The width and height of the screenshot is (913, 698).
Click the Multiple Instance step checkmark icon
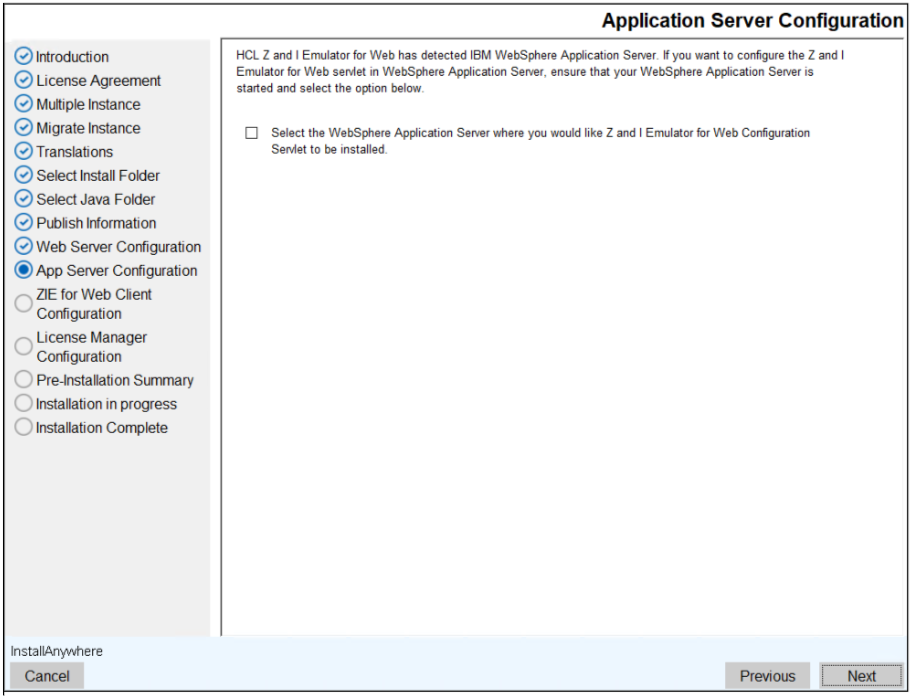pyautogui.click(x=23, y=104)
